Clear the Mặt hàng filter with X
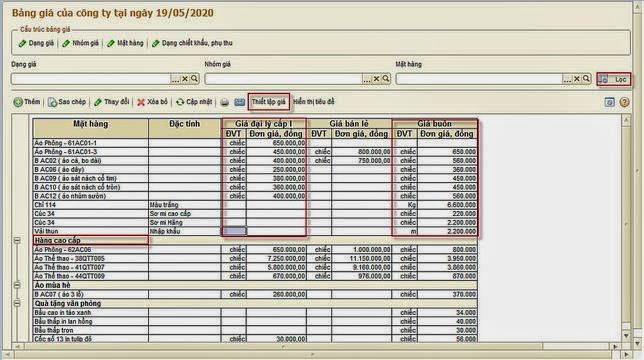Viewport: 644px width, 360px height. 577,79
